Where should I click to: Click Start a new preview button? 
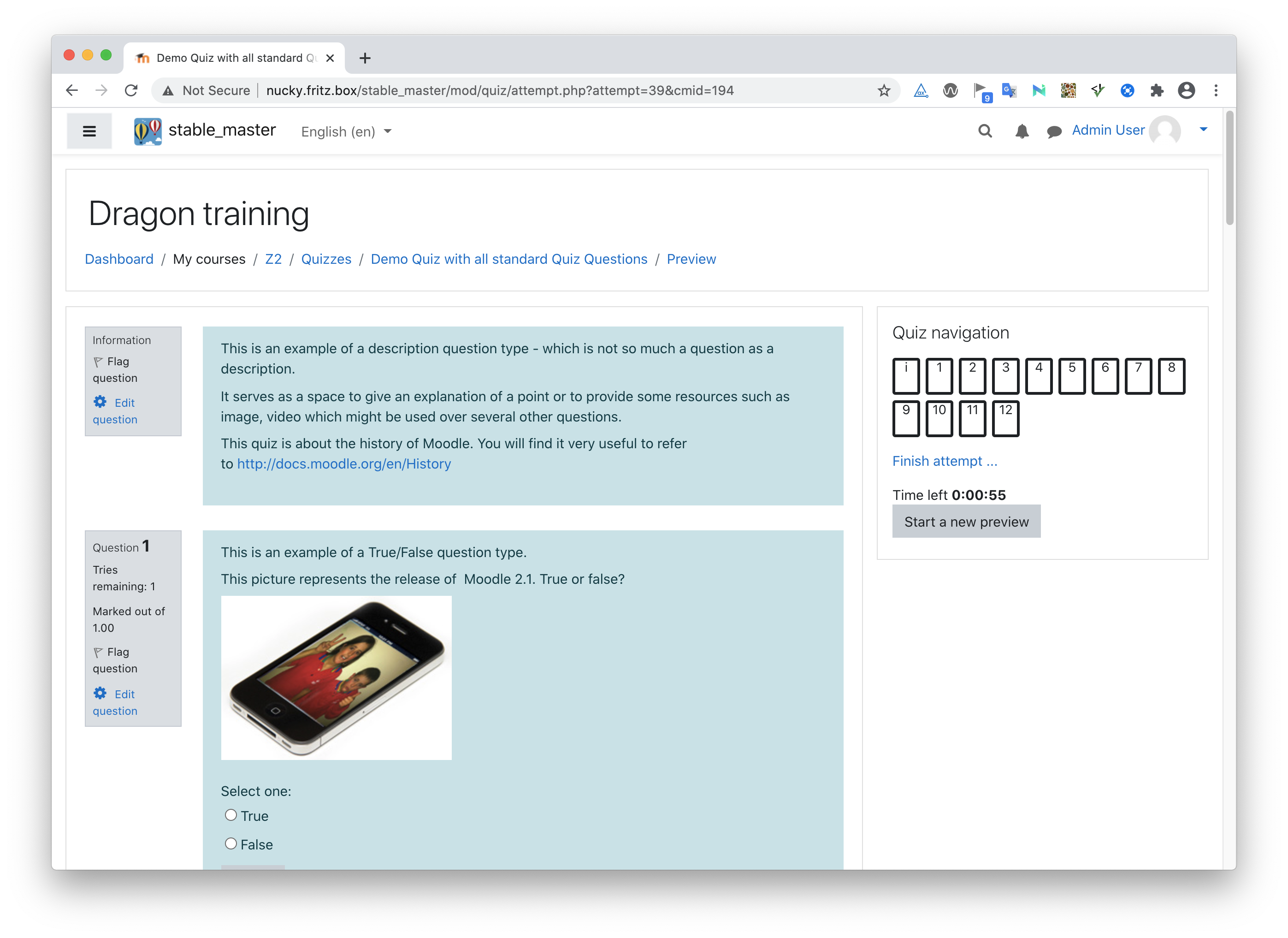tap(966, 522)
